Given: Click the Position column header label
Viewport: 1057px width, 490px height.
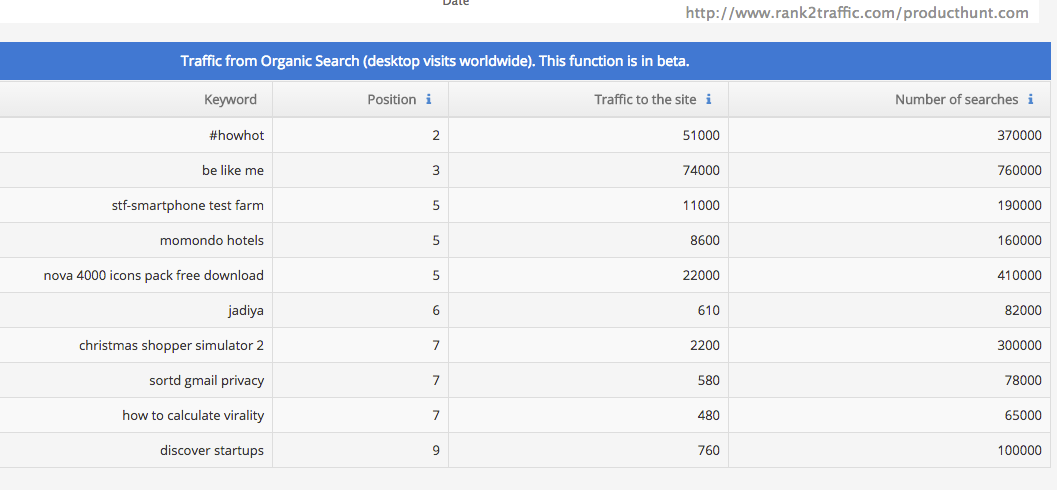Looking at the screenshot, I should coord(392,100).
